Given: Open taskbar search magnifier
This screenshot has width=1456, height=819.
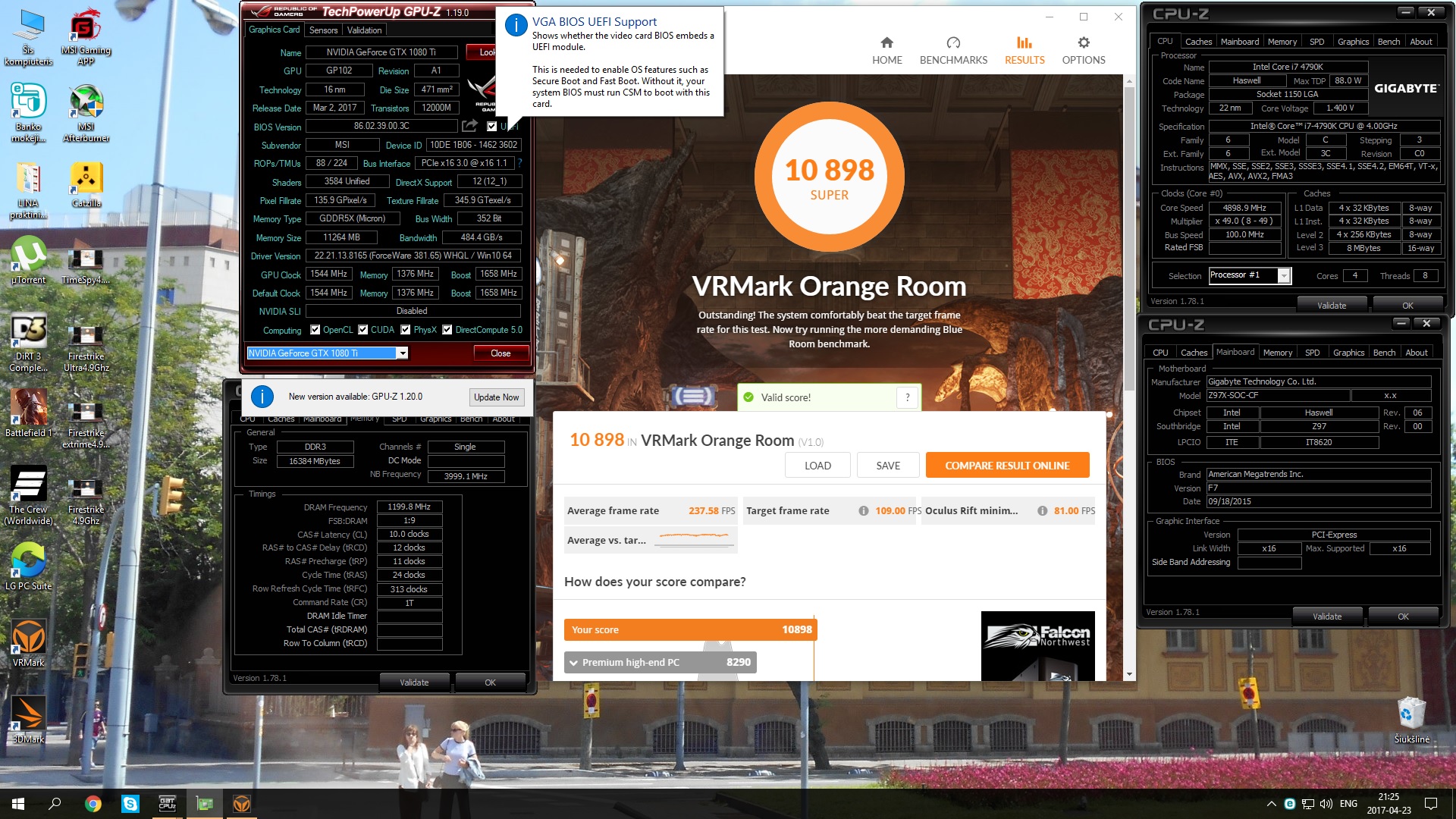Looking at the screenshot, I should pos(55,804).
